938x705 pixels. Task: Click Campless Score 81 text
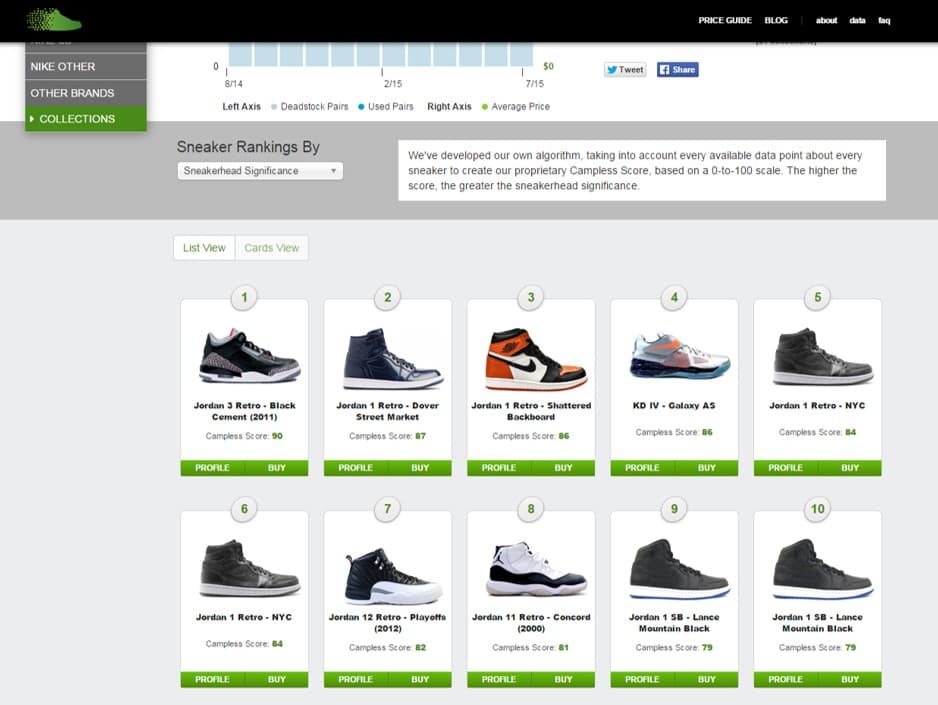pos(531,648)
